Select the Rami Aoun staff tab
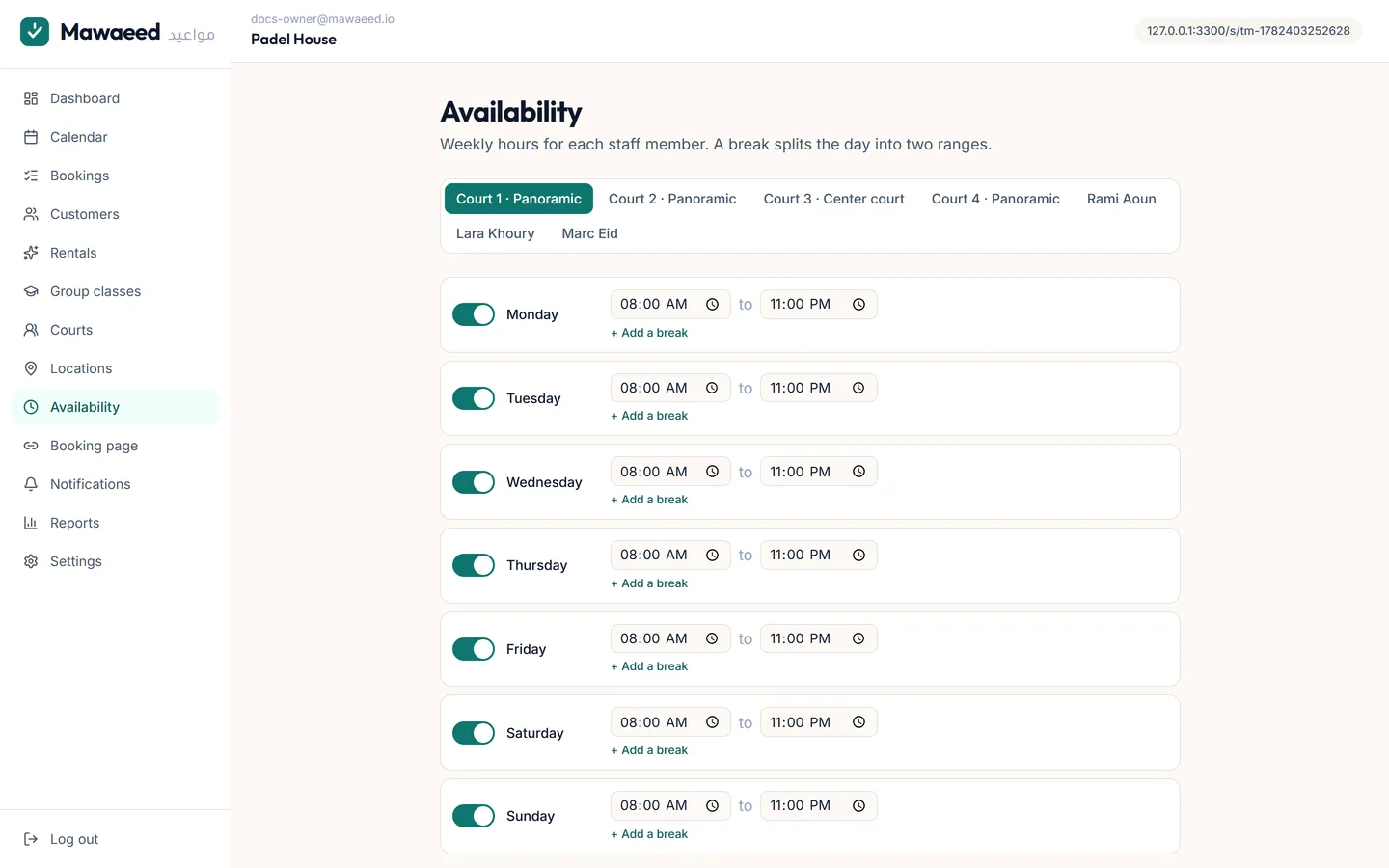This screenshot has height=868, width=1389. [x=1122, y=199]
